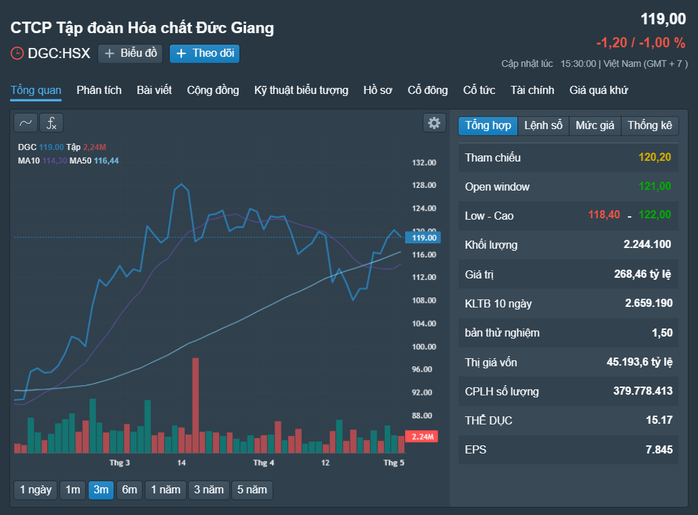The height and width of the screenshot is (515, 698).
Task: Set chart range to 1 ngày
Action: click(x=36, y=490)
